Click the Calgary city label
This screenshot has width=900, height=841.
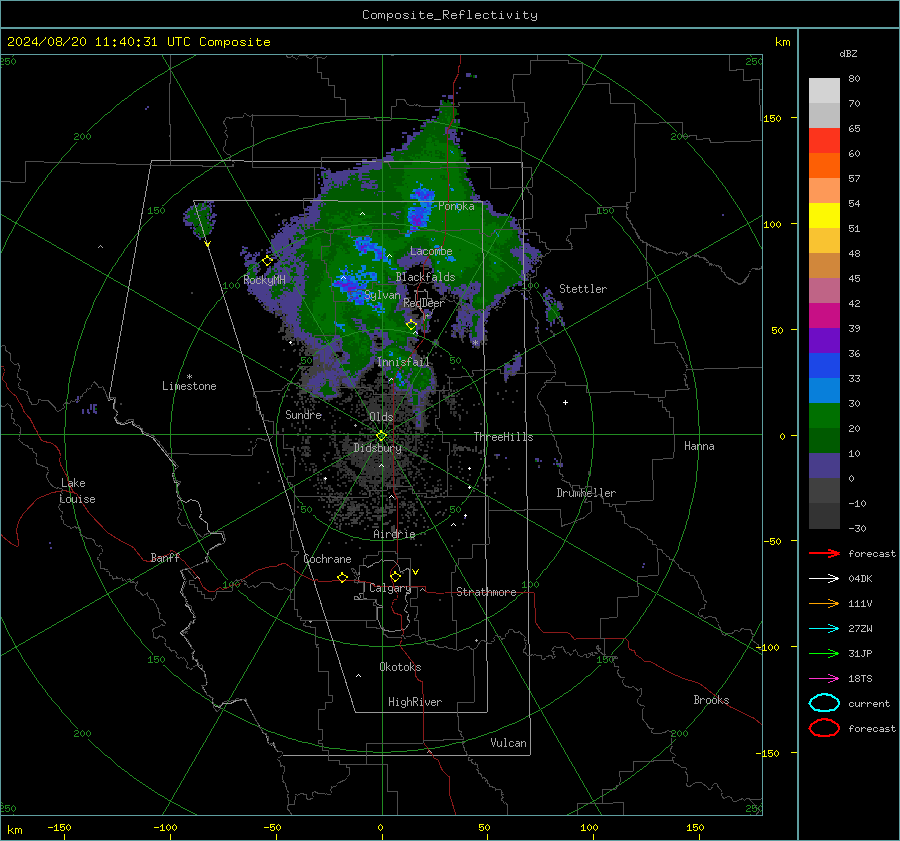(390, 588)
